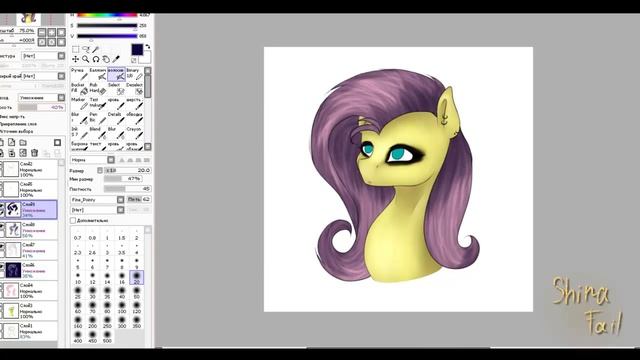Open the Норма brush mode dropdown
This screenshot has width=640, height=360.
[x=93, y=160]
